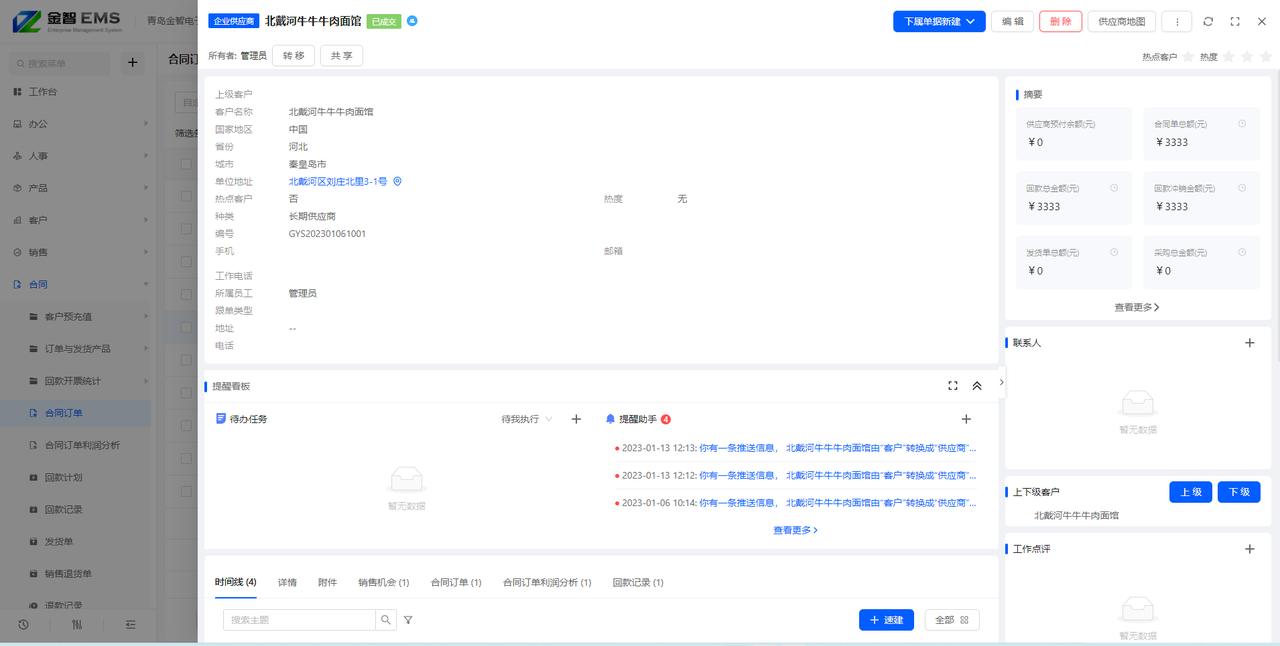This screenshot has height=646, width=1280.
Task: Open the 待我执行 task filter dropdown
Action: 527,419
